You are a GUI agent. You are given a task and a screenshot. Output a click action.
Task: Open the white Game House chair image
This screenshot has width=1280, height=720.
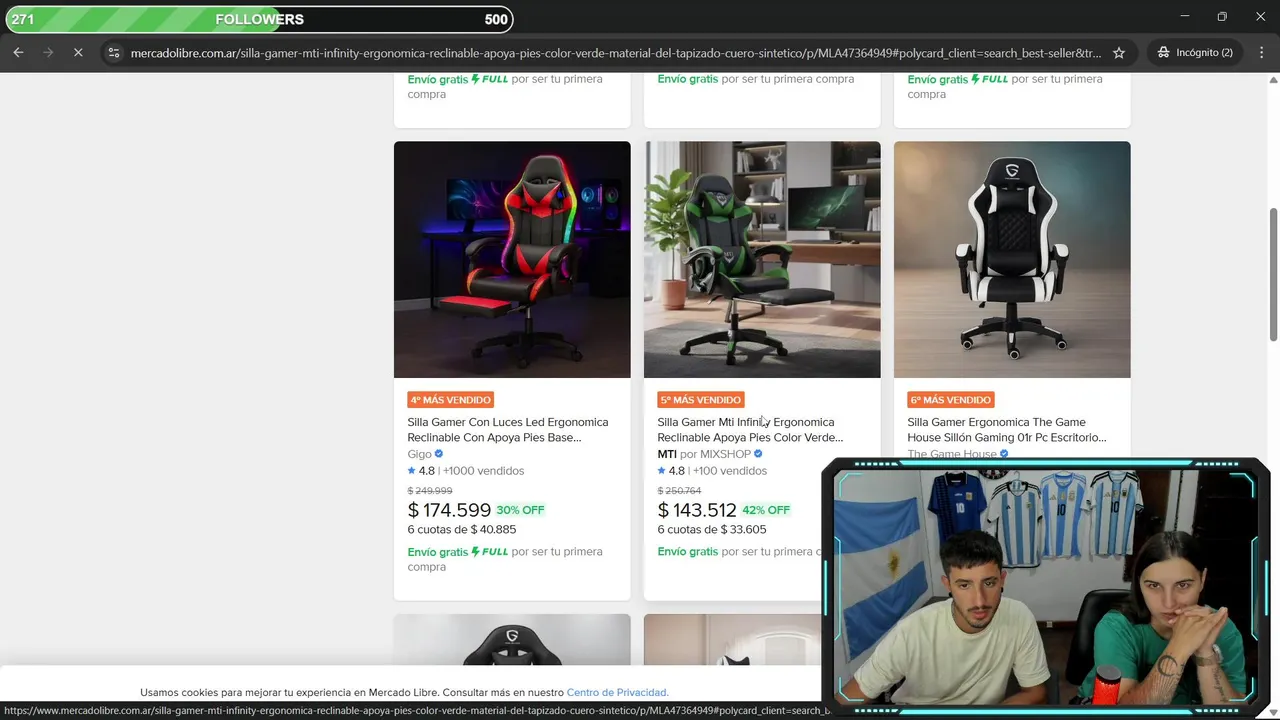tap(1012, 259)
